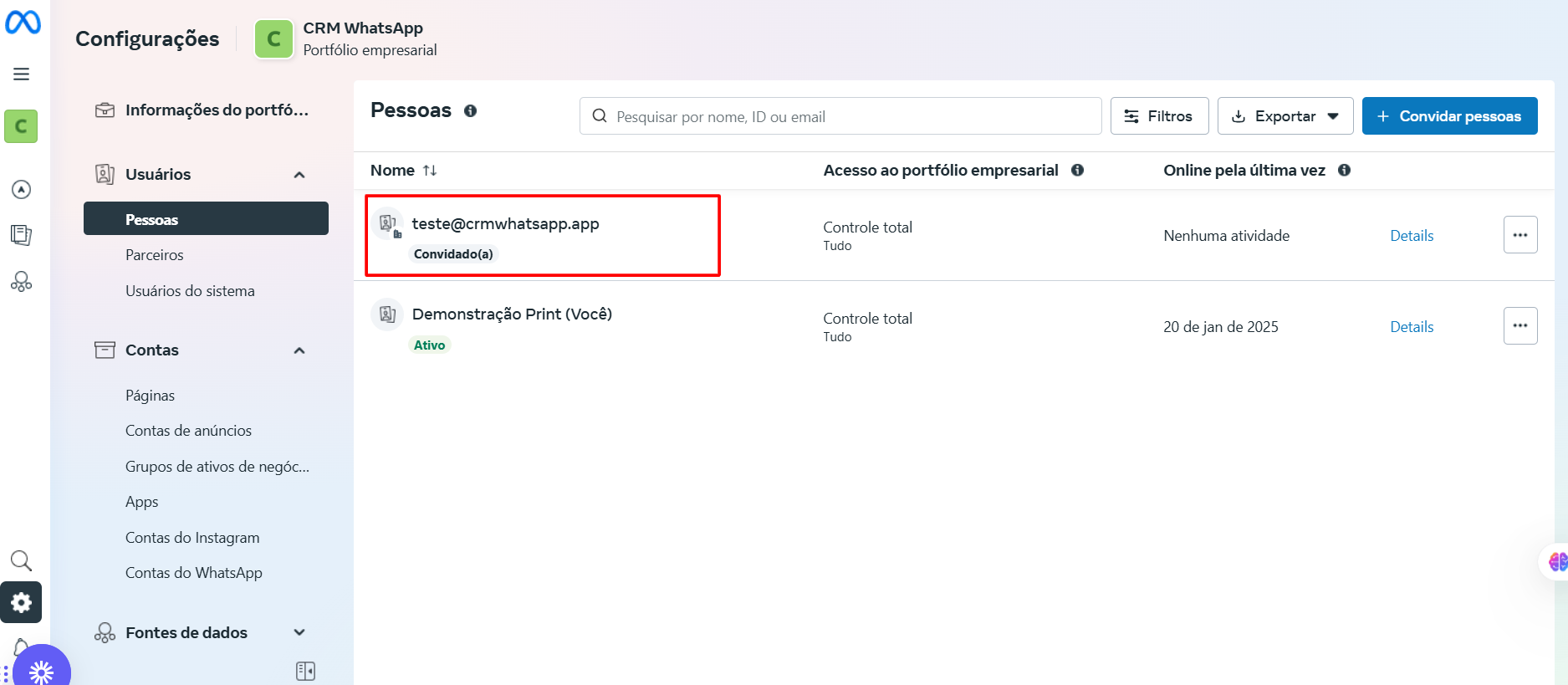The image size is (1568, 685).
Task: Click info icon next to Acesso ao portfólio
Action: click(1077, 171)
